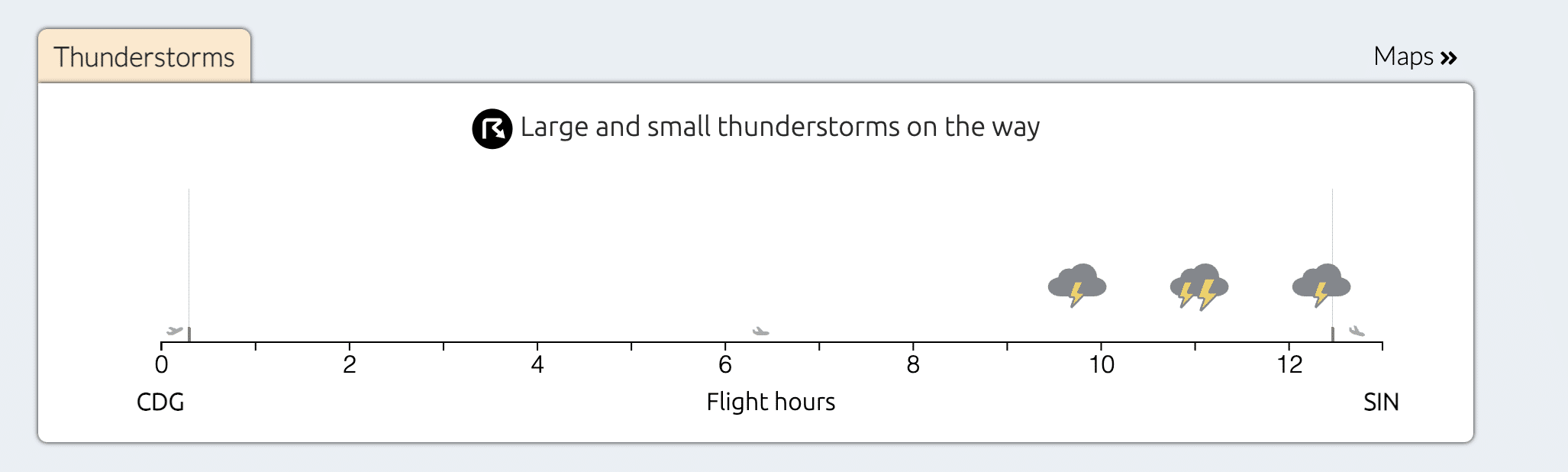Click the thunderstorm icon near hour 12
Screen dimensions: 1568x472
1321,285
